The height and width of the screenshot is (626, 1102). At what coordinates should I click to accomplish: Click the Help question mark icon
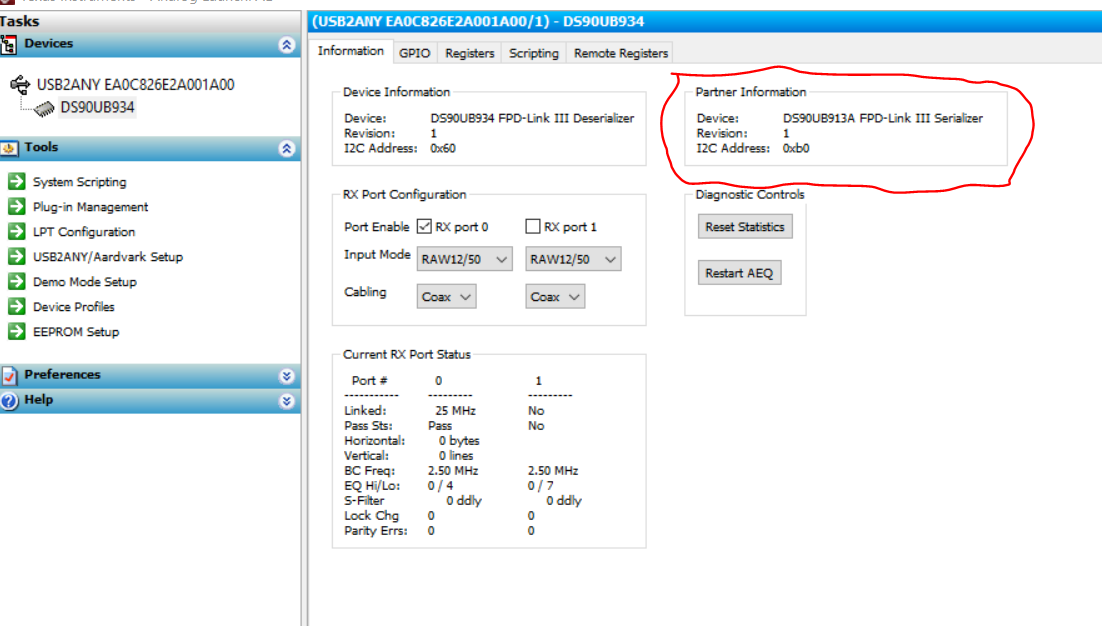9,400
